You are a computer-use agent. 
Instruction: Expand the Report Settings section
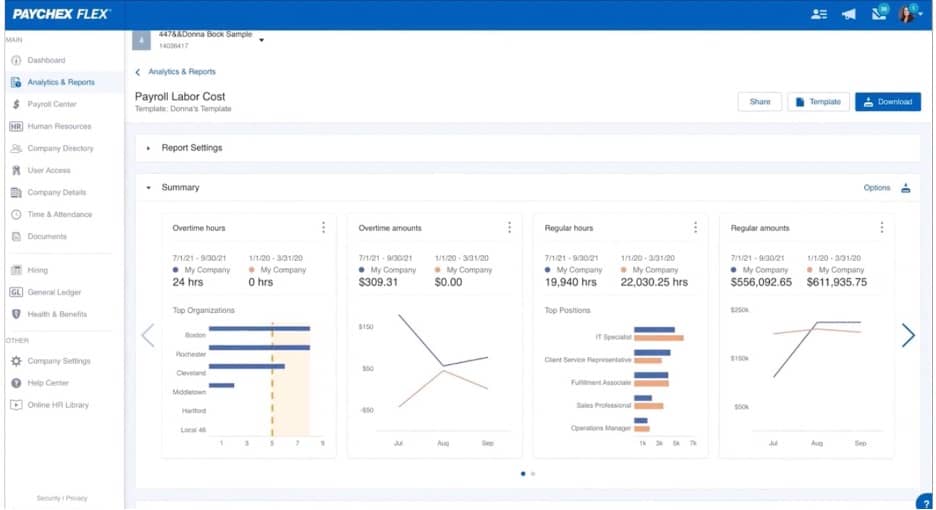tap(149, 148)
